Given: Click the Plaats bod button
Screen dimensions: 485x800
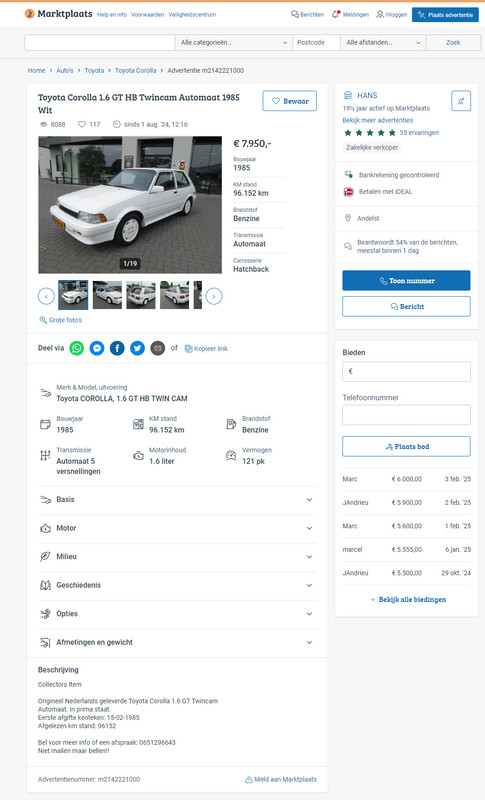Looking at the screenshot, I should [406, 446].
